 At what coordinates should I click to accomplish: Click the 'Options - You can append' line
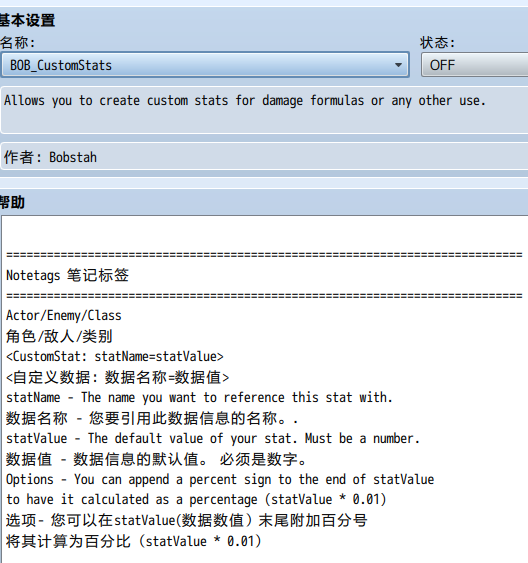pos(220,479)
